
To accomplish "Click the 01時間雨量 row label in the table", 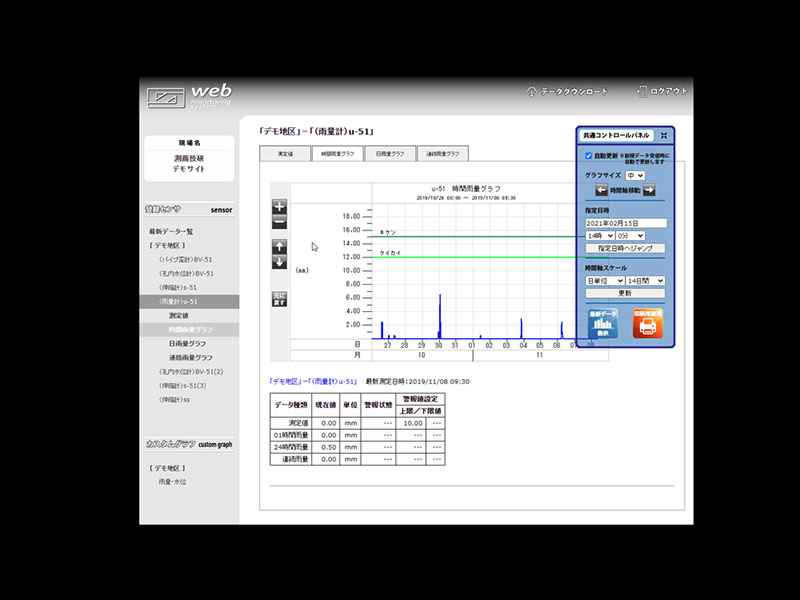I will coord(291,435).
